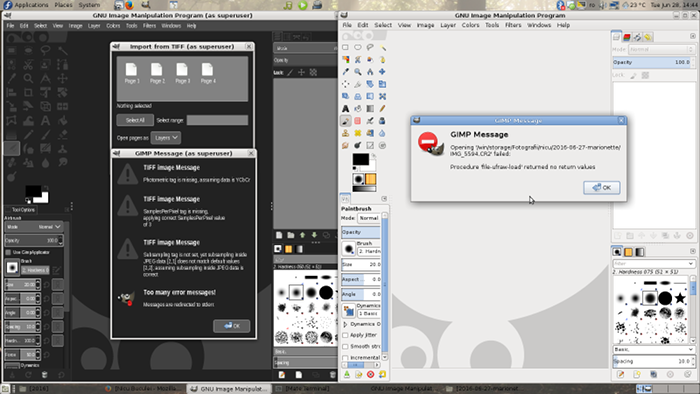Select the Move tool in dark GIMP toolbox
Viewport: 700px width, 394px height.
(62, 79)
